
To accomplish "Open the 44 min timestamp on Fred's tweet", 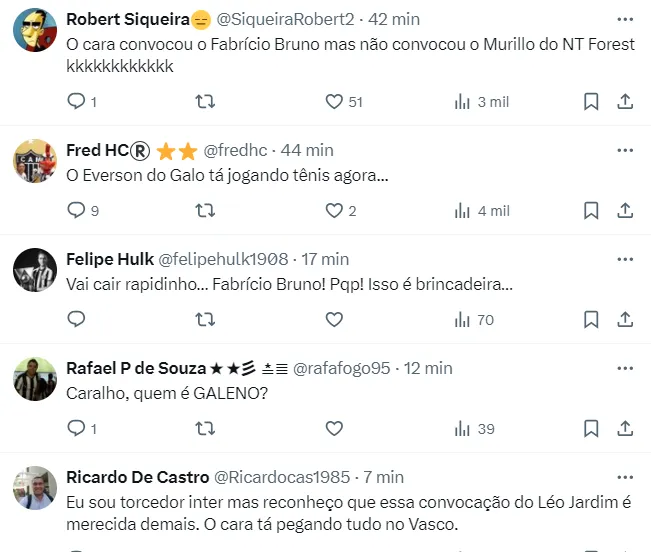I will [x=307, y=150].
